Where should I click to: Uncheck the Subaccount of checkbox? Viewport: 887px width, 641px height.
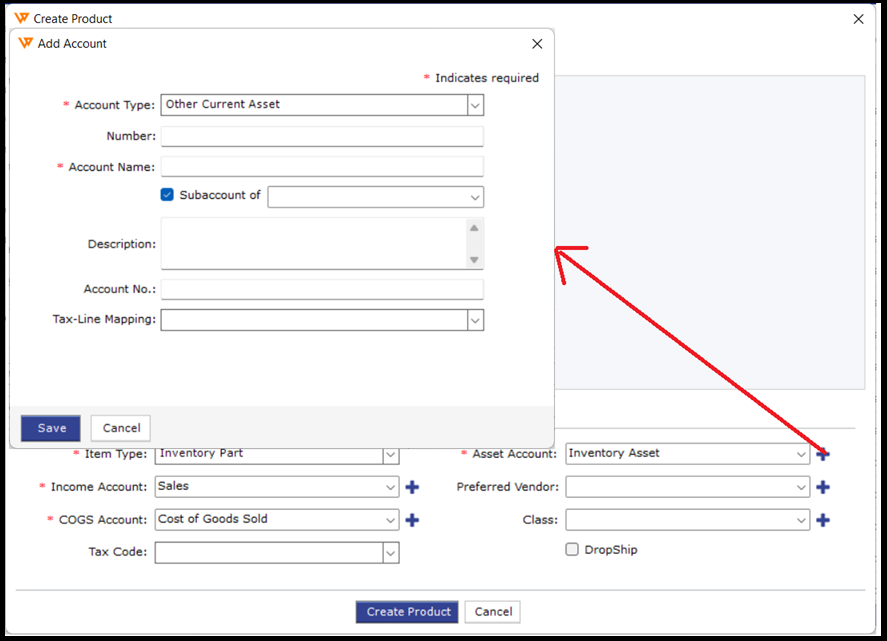coord(167,195)
